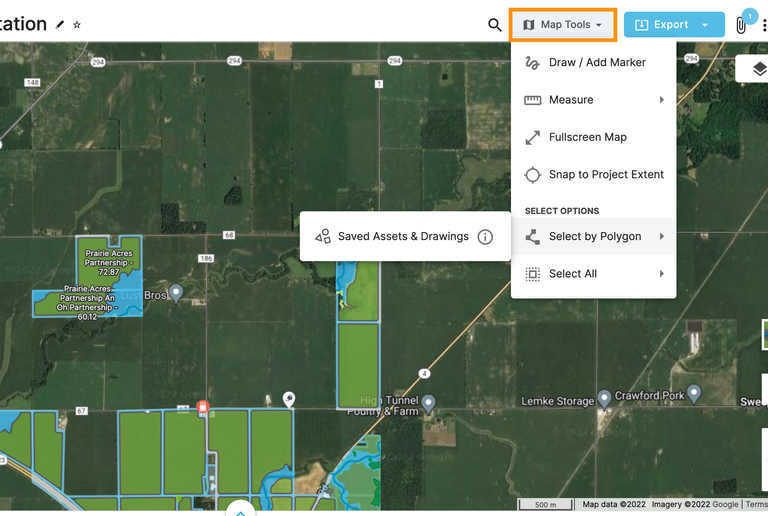Click the Select All dashed-square icon

[532, 274]
